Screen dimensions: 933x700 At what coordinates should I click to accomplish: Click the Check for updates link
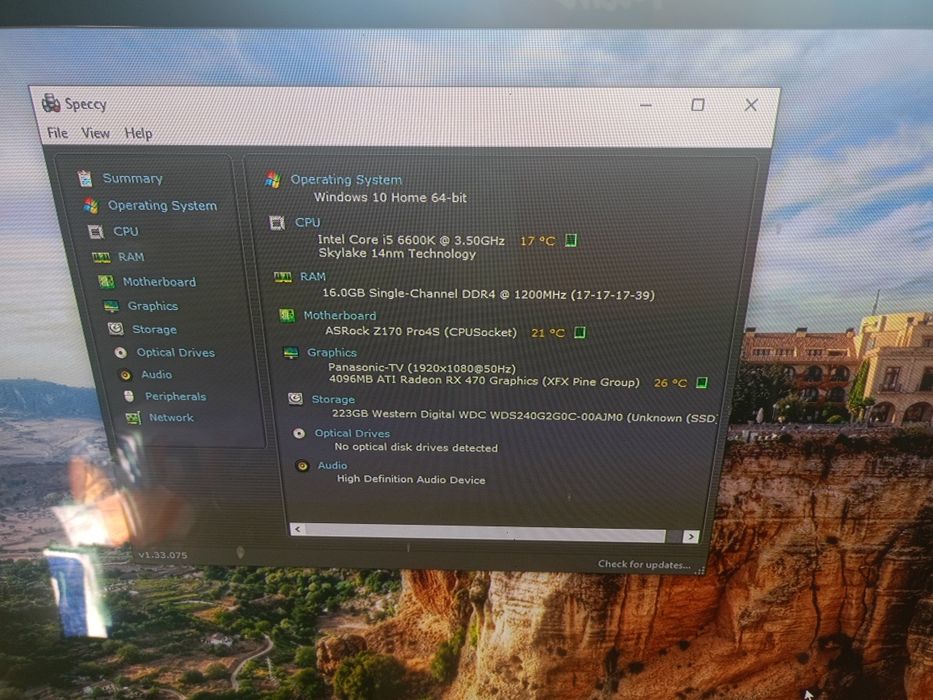pos(644,564)
